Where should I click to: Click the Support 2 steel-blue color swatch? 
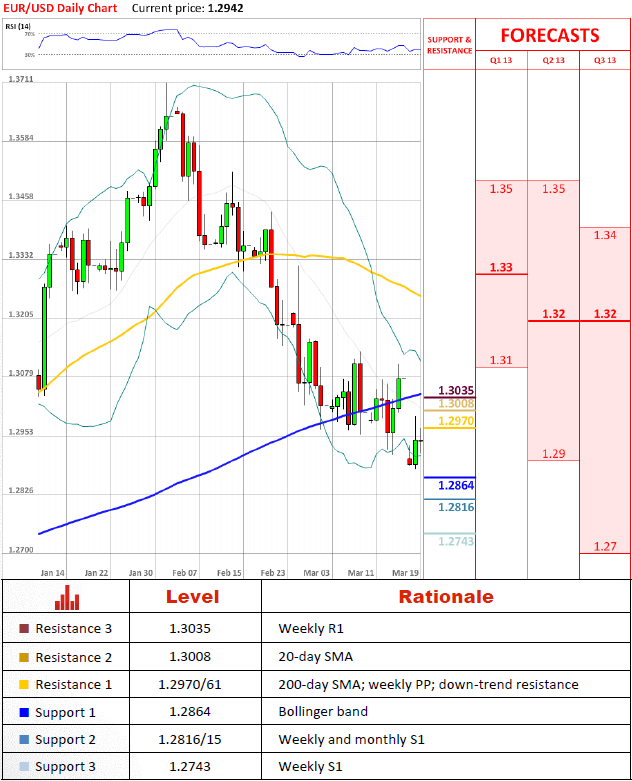click(24, 739)
